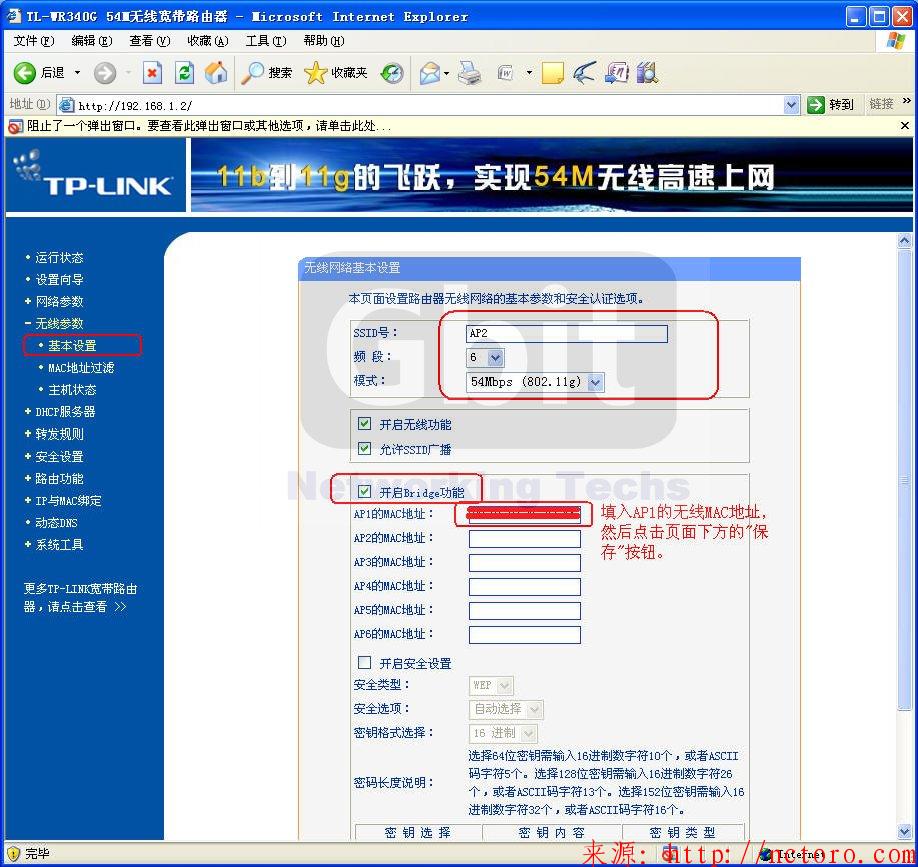Viewport: 918px width, 867px height.
Task: Open 动态DNS in sidebar
Action: coord(56,523)
